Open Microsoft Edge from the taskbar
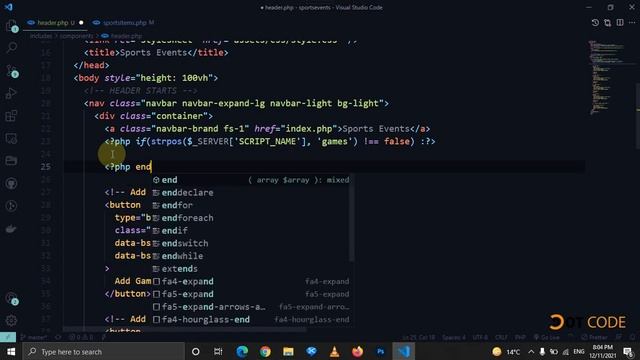Image resolution: width=640 pixels, height=360 pixels. (x=242, y=351)
